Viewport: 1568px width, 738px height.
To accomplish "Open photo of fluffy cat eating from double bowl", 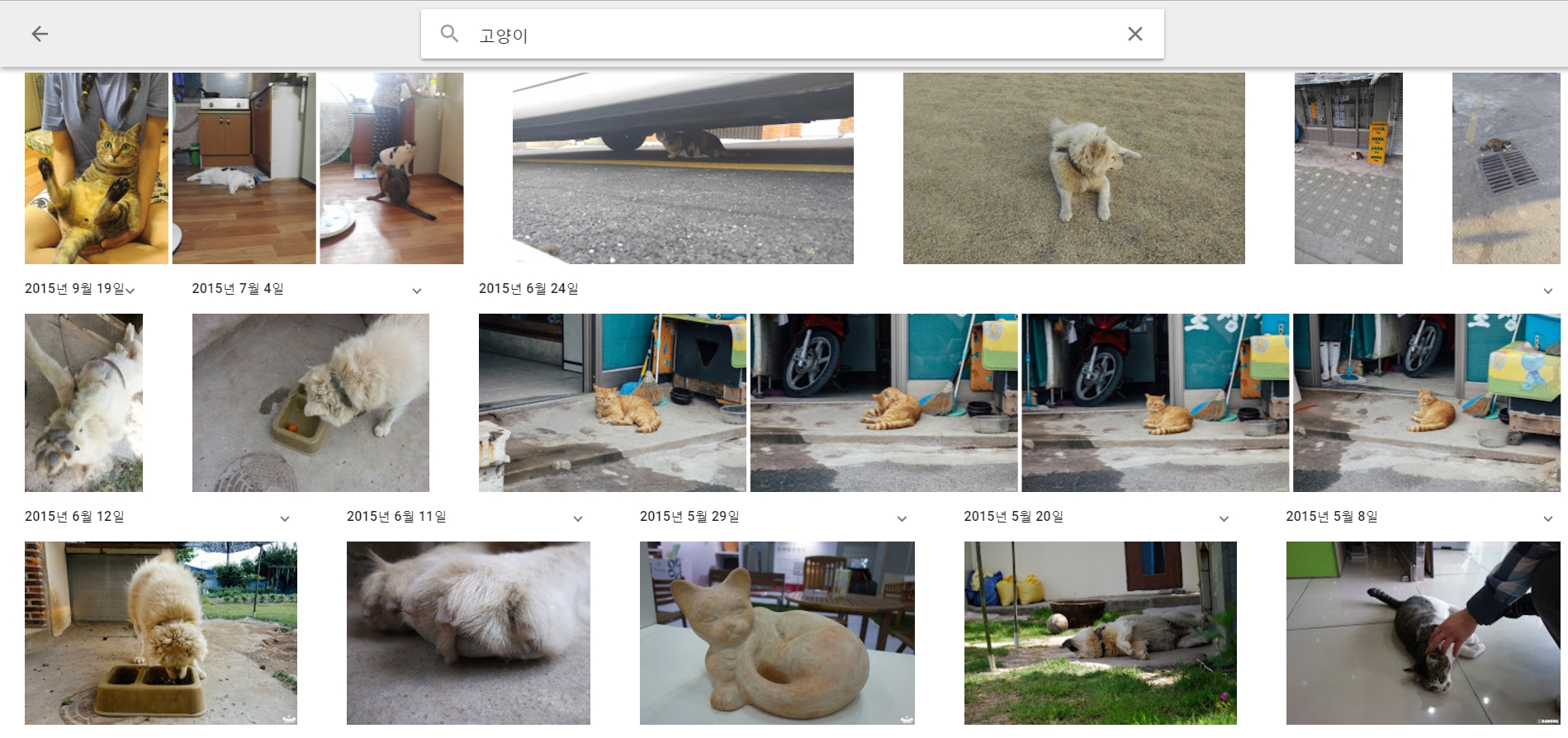I will tap(161, 633).
